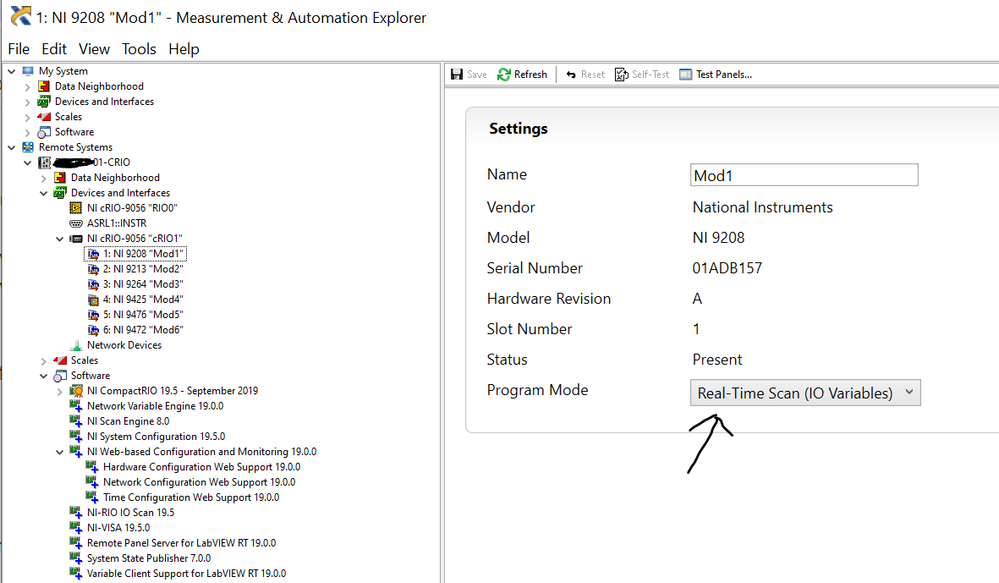Collapse the Remote Systems node

[11, 147]
